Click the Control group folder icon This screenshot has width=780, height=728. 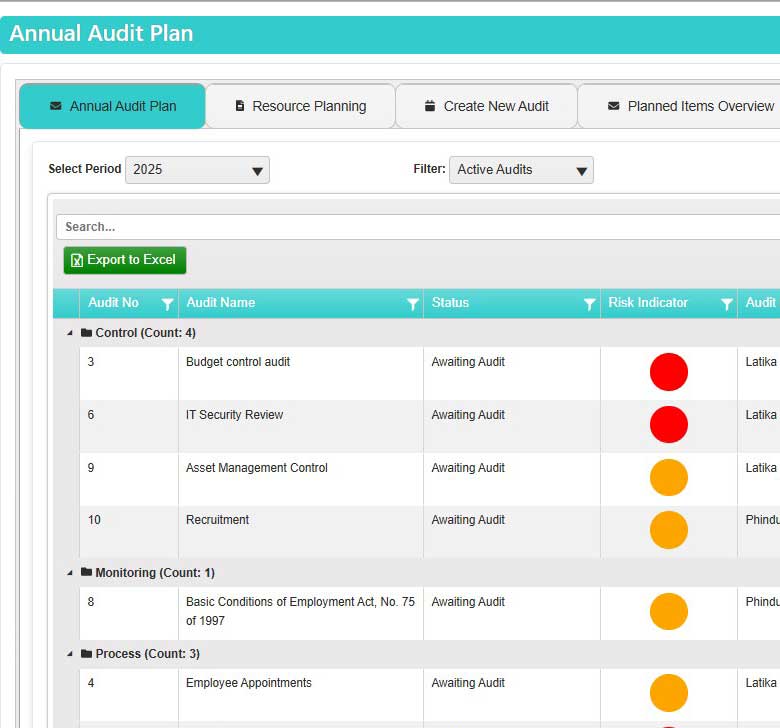click(87, 332)
